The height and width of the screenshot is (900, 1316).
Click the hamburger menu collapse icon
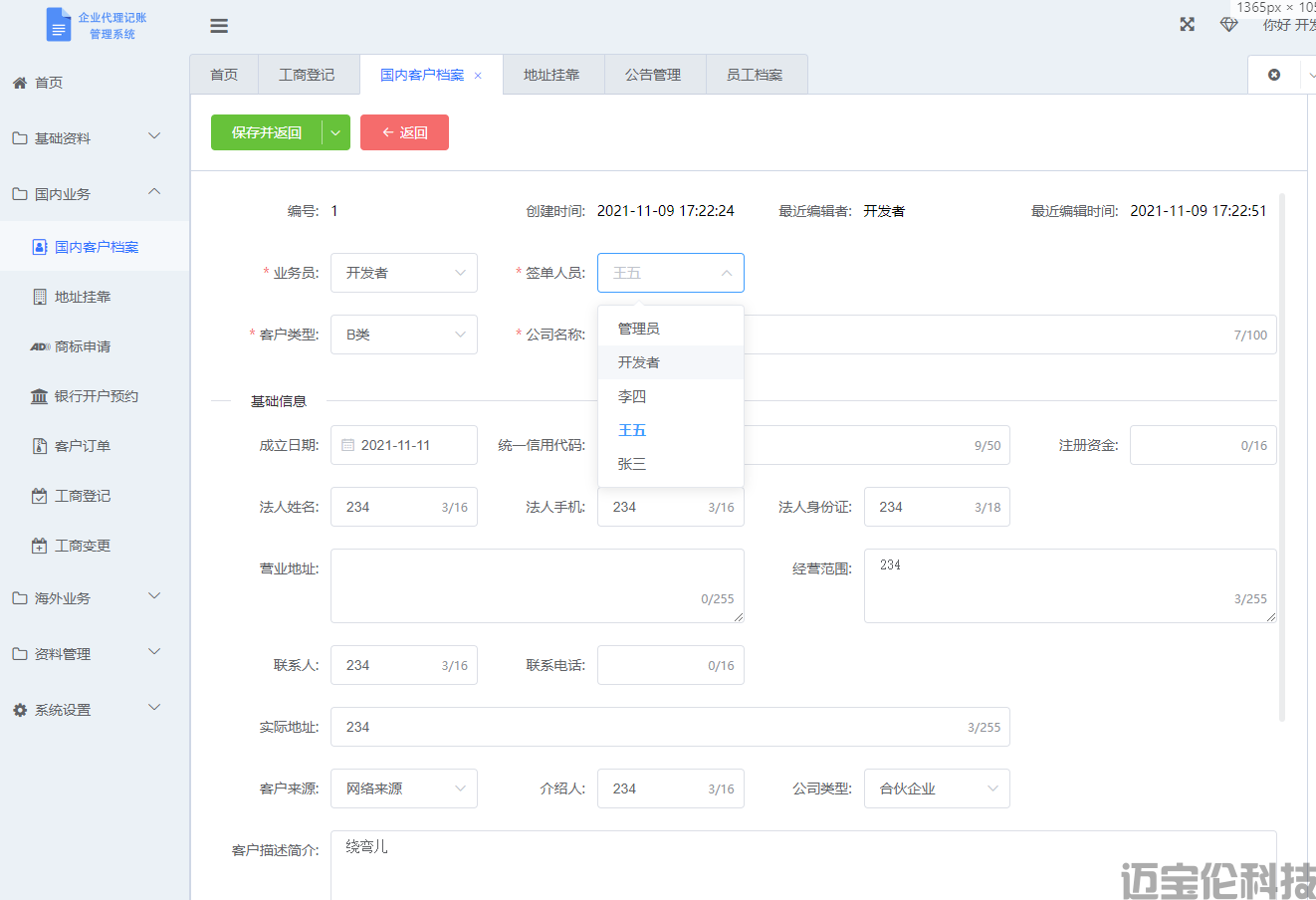pyautogui.click(x=219, y=26)
